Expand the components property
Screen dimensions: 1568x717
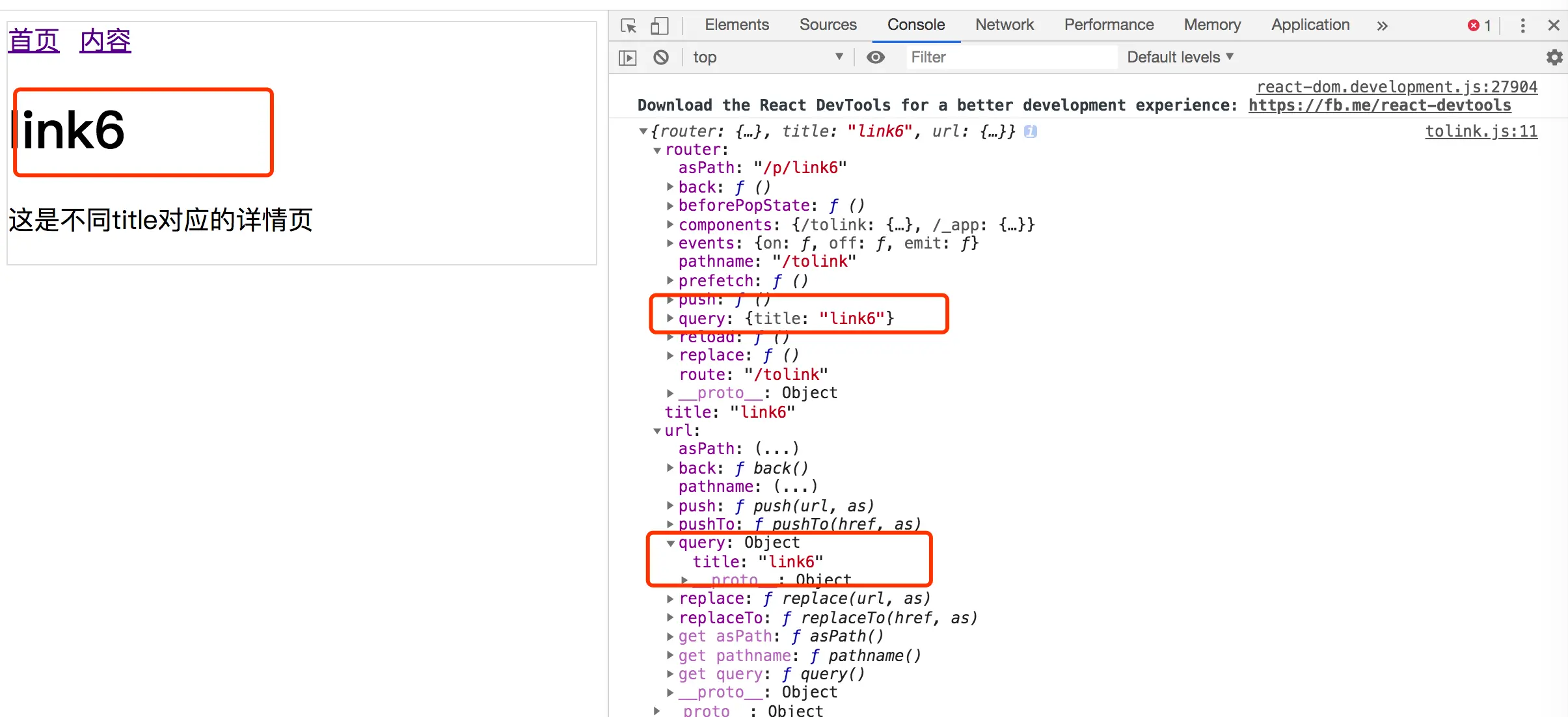[x=670, y=224]
